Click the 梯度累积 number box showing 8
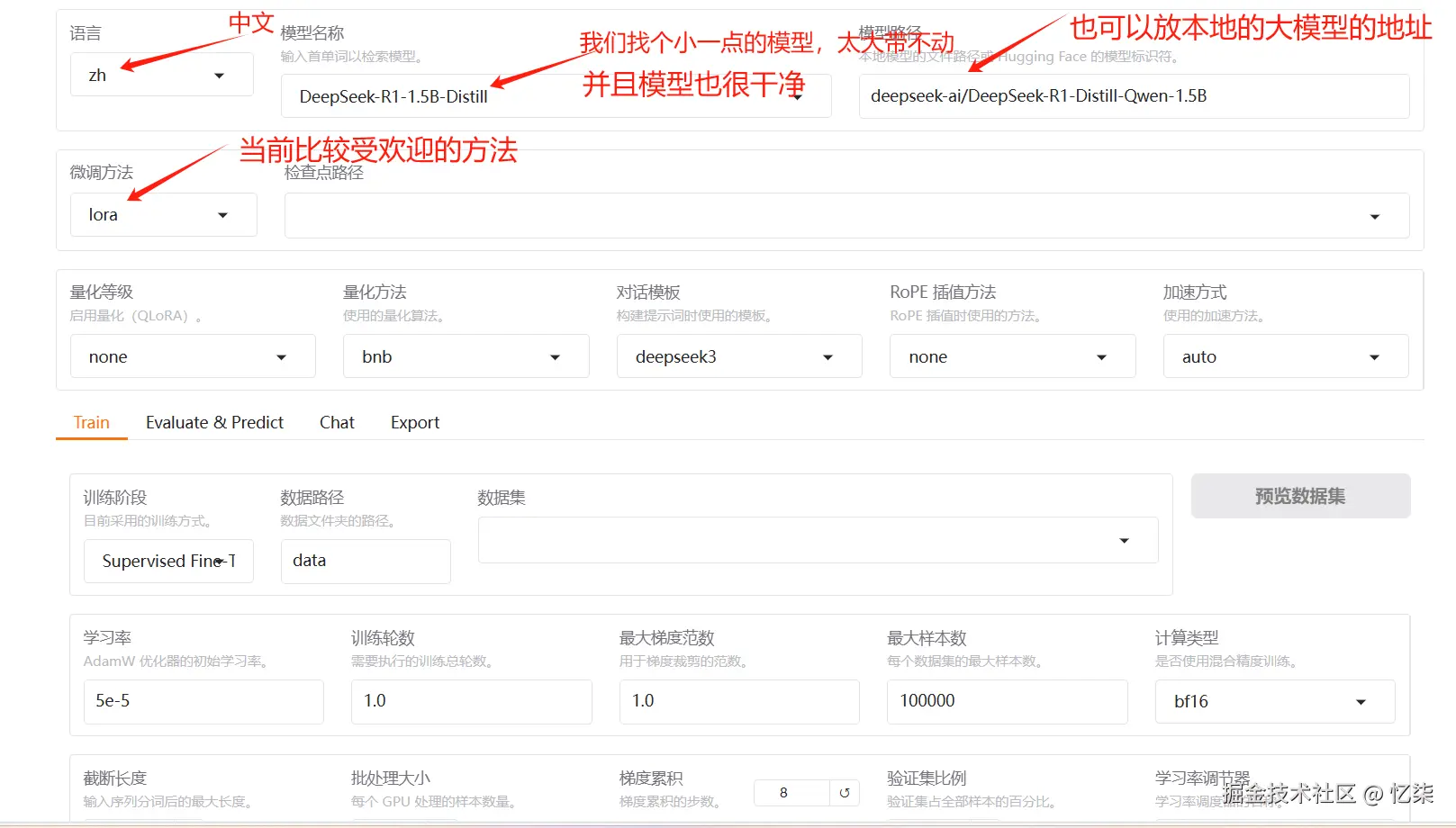 [x=791, y=793]
